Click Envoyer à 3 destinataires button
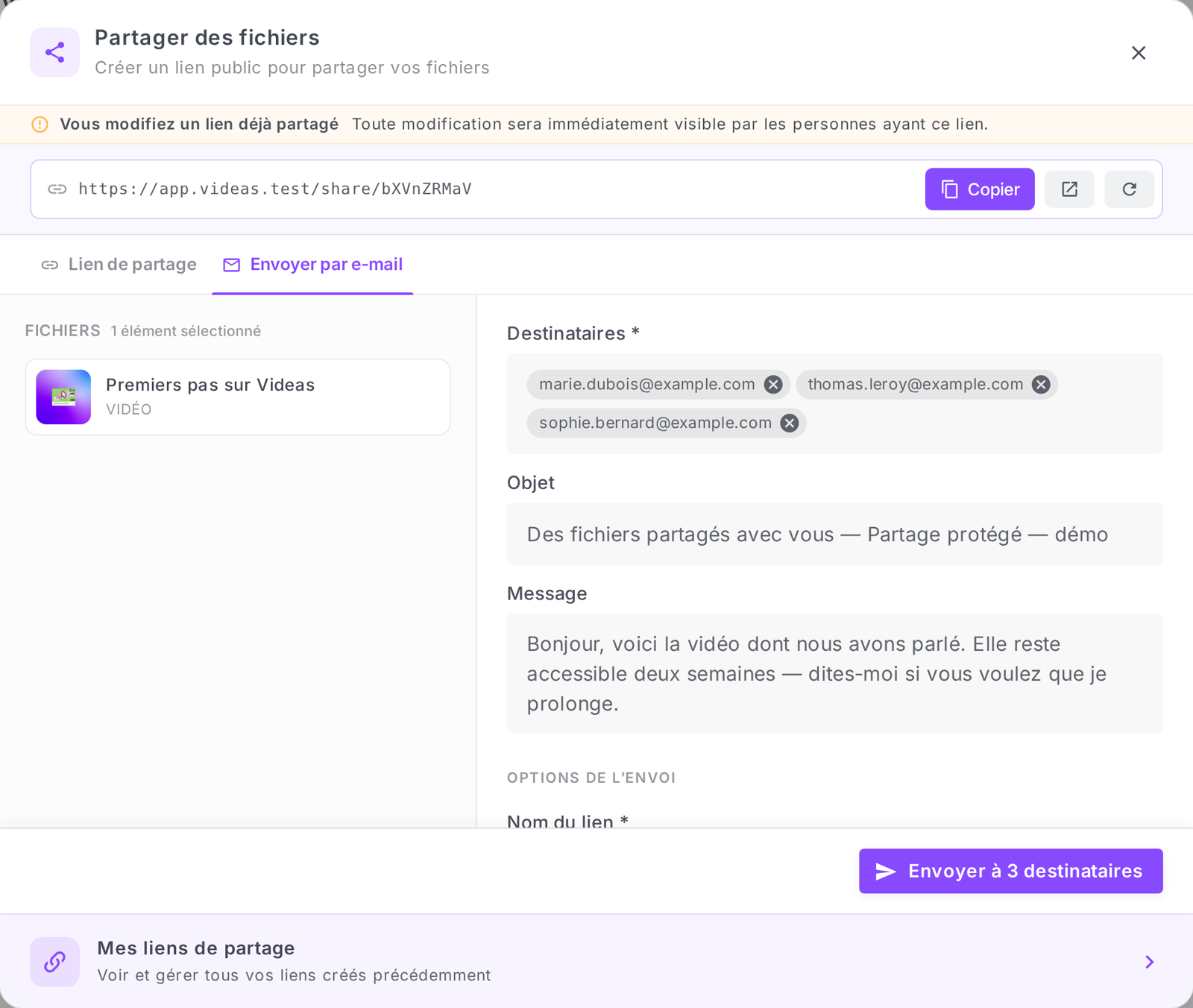Viewport: 1193px width, 1008px height. (1010, 871)
